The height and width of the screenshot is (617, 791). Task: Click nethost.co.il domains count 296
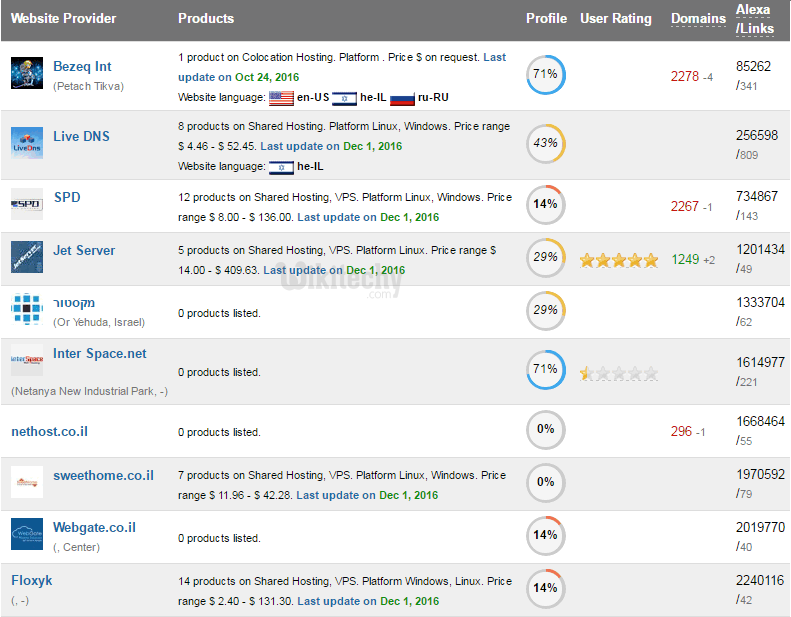click(681, 432)
